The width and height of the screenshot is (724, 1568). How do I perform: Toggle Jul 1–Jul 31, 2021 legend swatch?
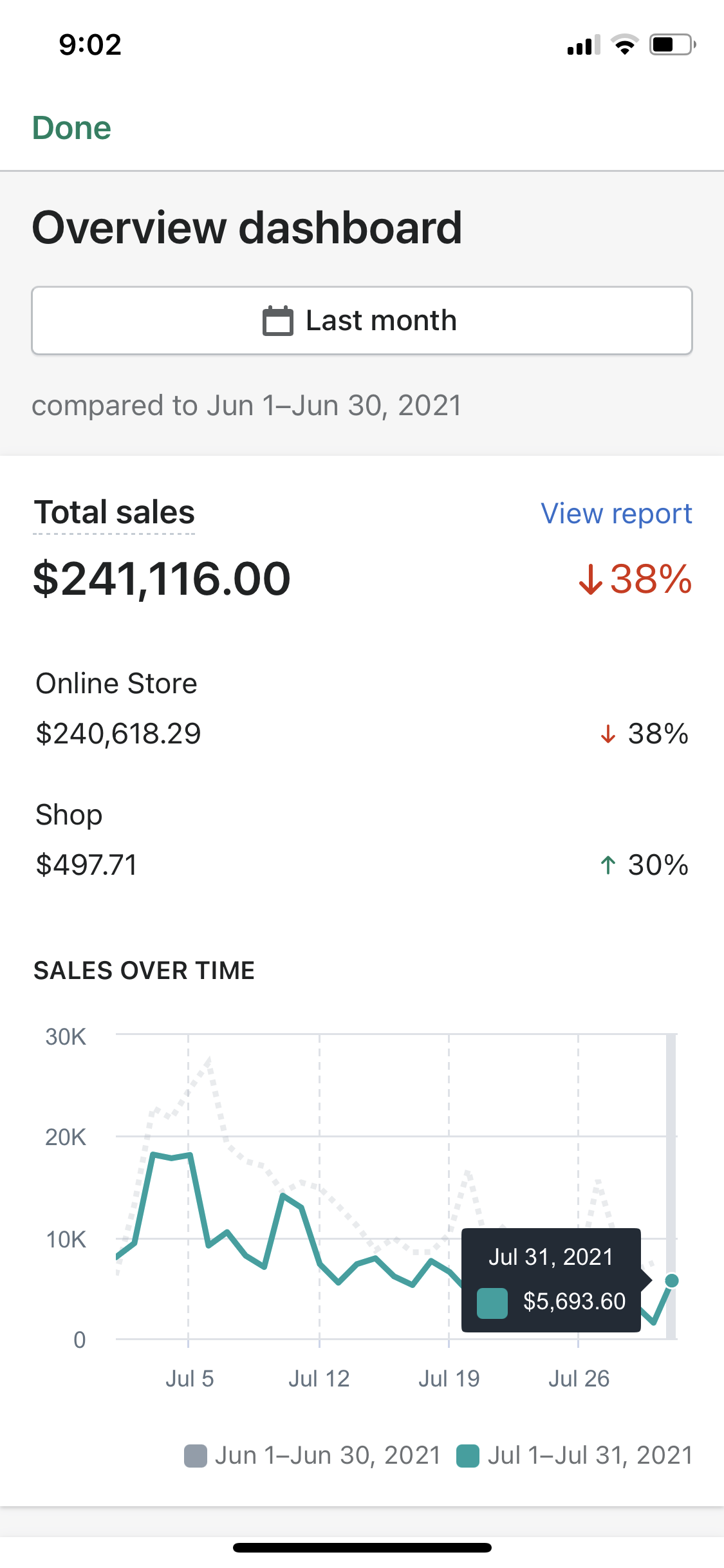[x=468, y=1455]
